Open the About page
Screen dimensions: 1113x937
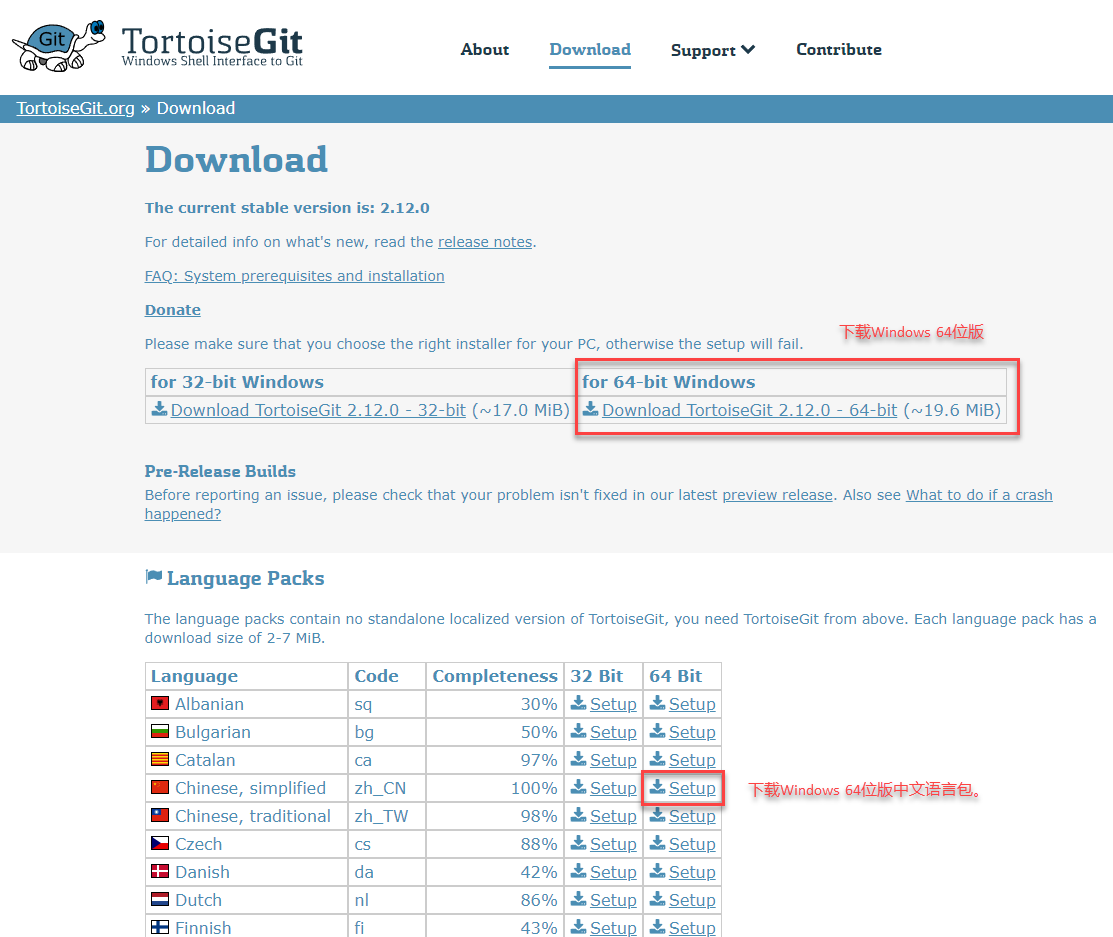coord(485,50)
